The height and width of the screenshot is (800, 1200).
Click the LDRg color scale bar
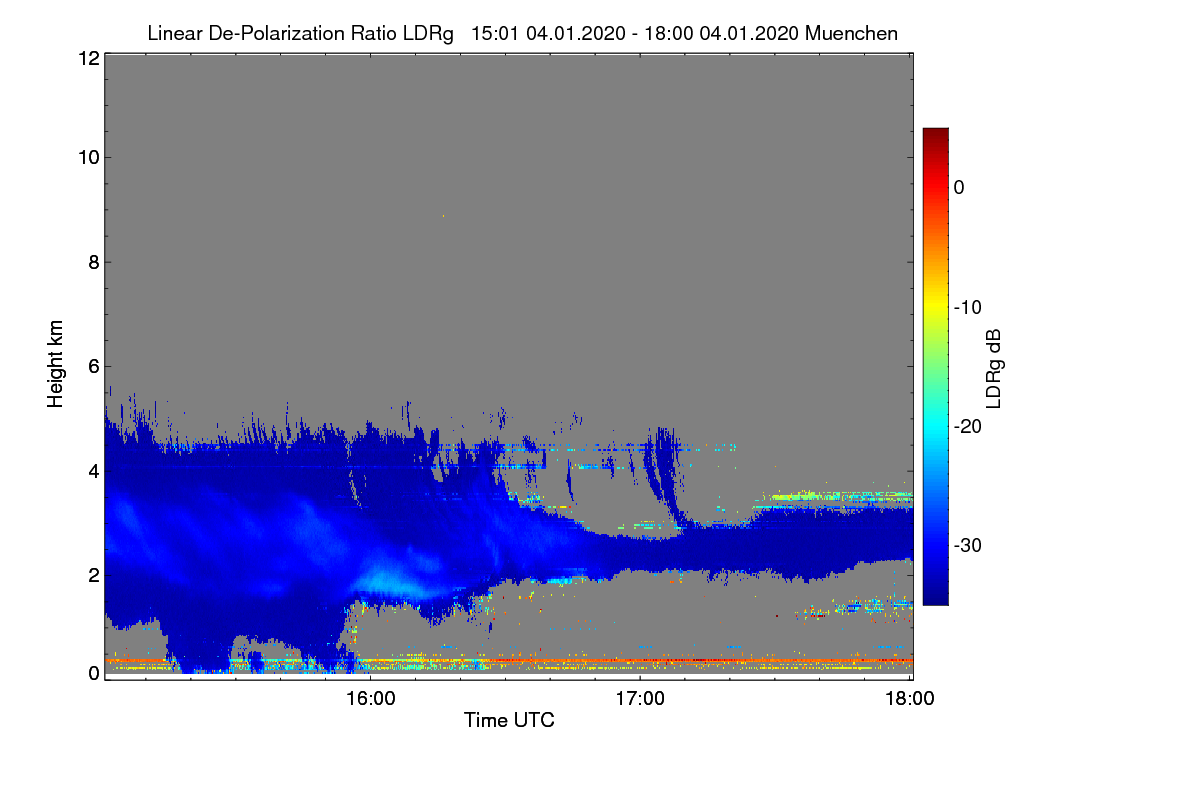[x=935, y=366]
